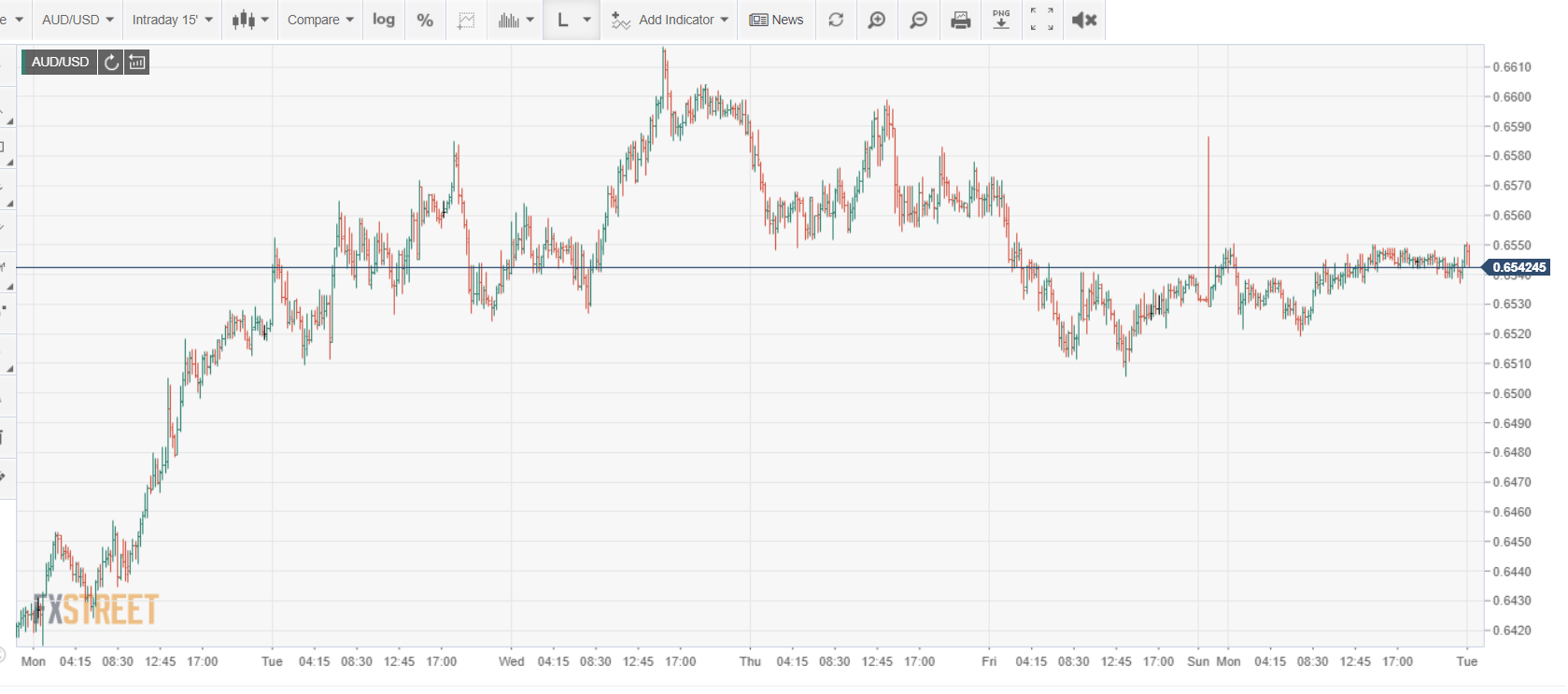Image resolution: width=1568 pixels, height=694 pixels.
Task: Open the Add Indicator menu
Action: pyautogui.click(x=669, y=20)
